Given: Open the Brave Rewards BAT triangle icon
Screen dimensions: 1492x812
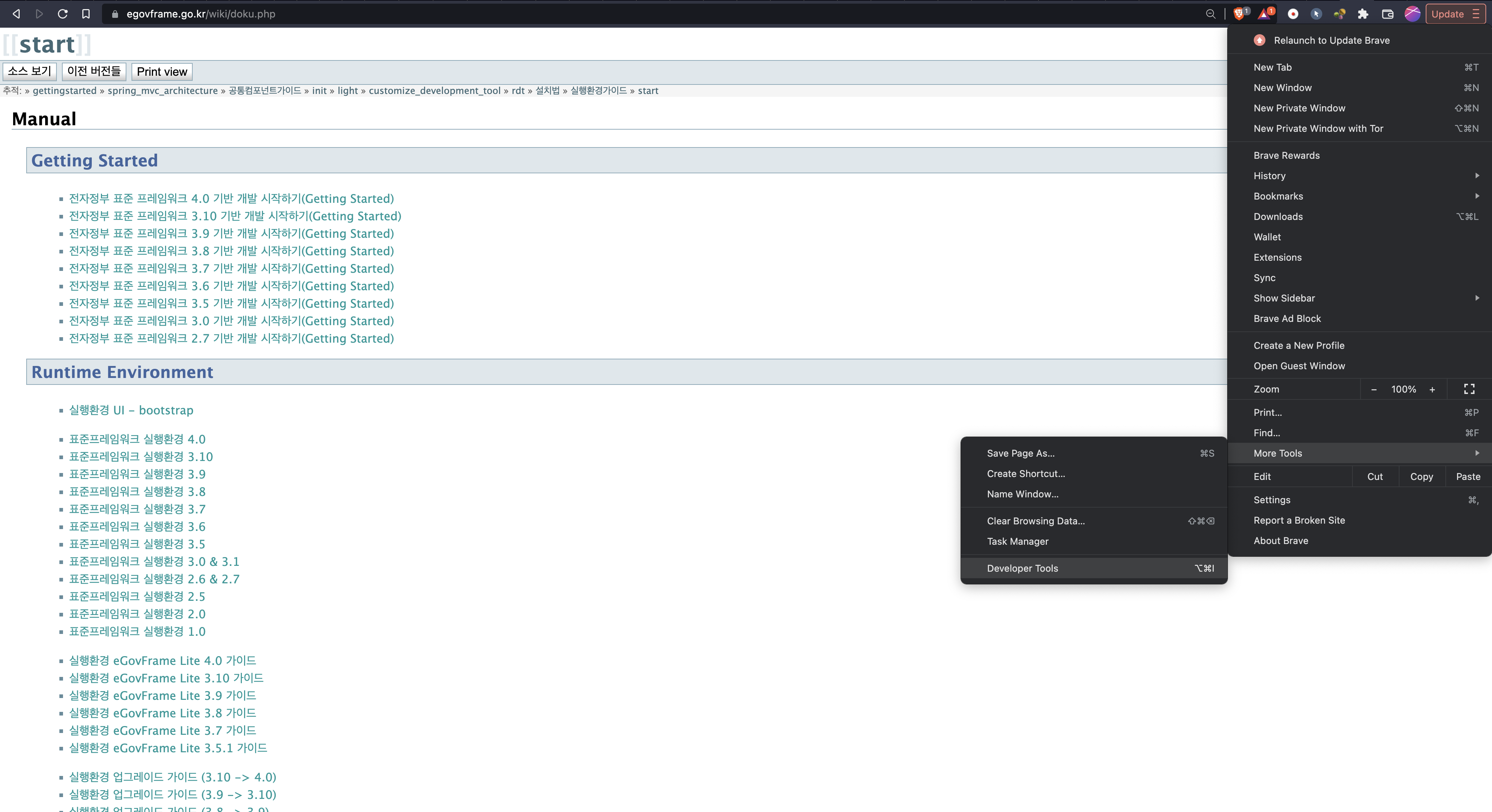Looking at the screenshot, I should (1264, 14).
